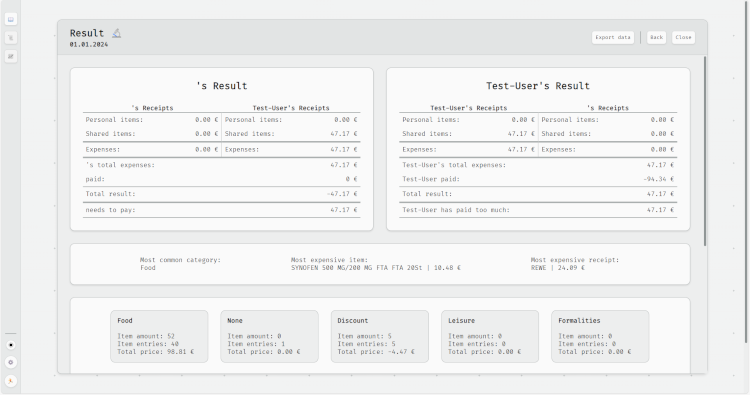Click the "Most expensive item:" label

coord(329,260)
